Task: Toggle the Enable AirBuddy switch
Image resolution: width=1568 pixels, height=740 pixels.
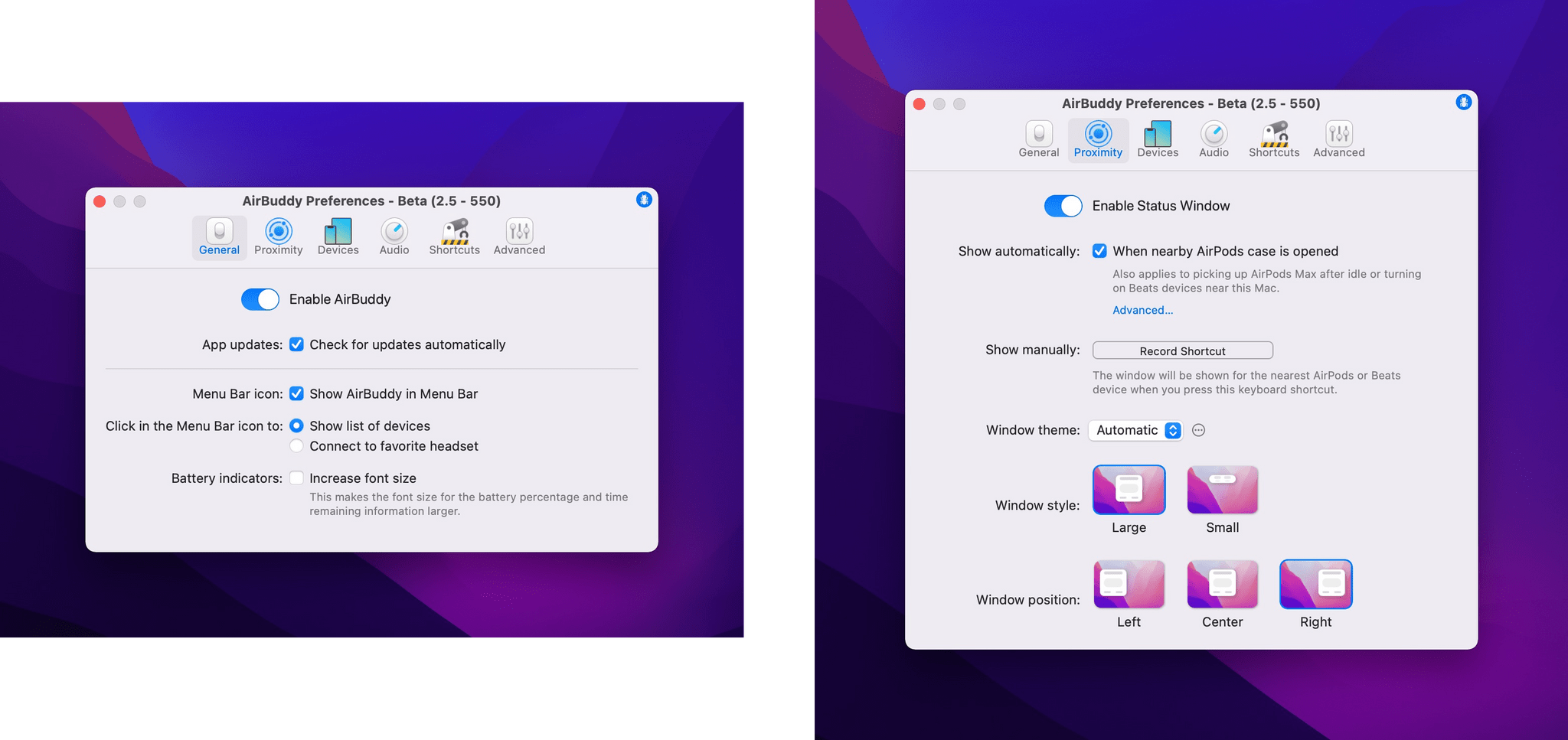Action: (x=260, y=299)
